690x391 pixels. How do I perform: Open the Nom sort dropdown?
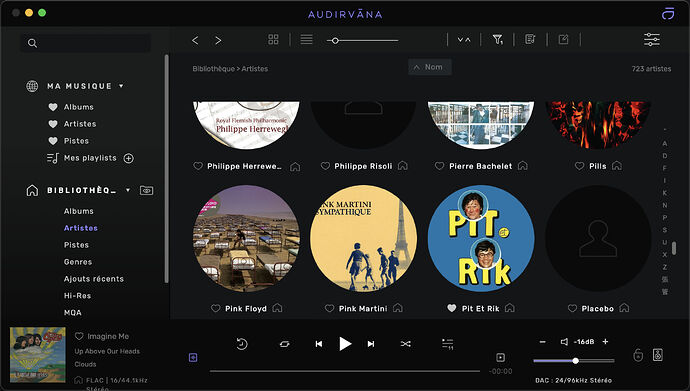pos(429,67)
